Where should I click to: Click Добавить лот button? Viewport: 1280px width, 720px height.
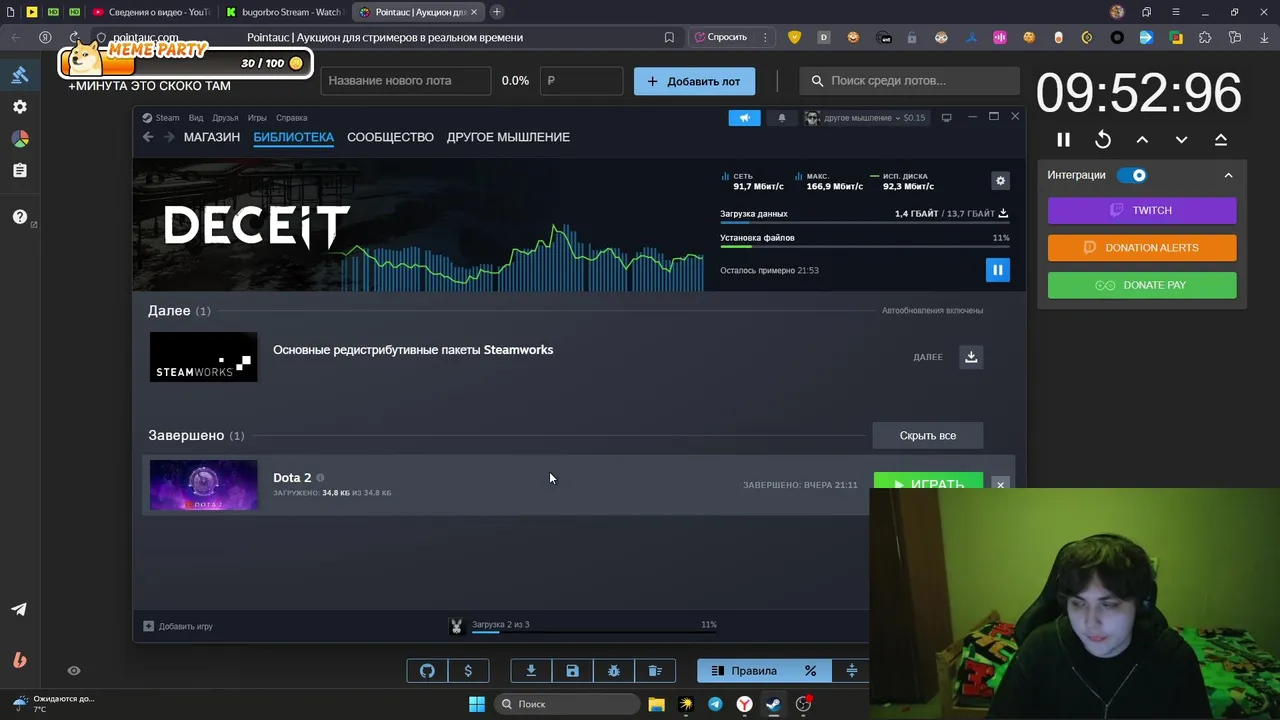[x=694, y=81]
